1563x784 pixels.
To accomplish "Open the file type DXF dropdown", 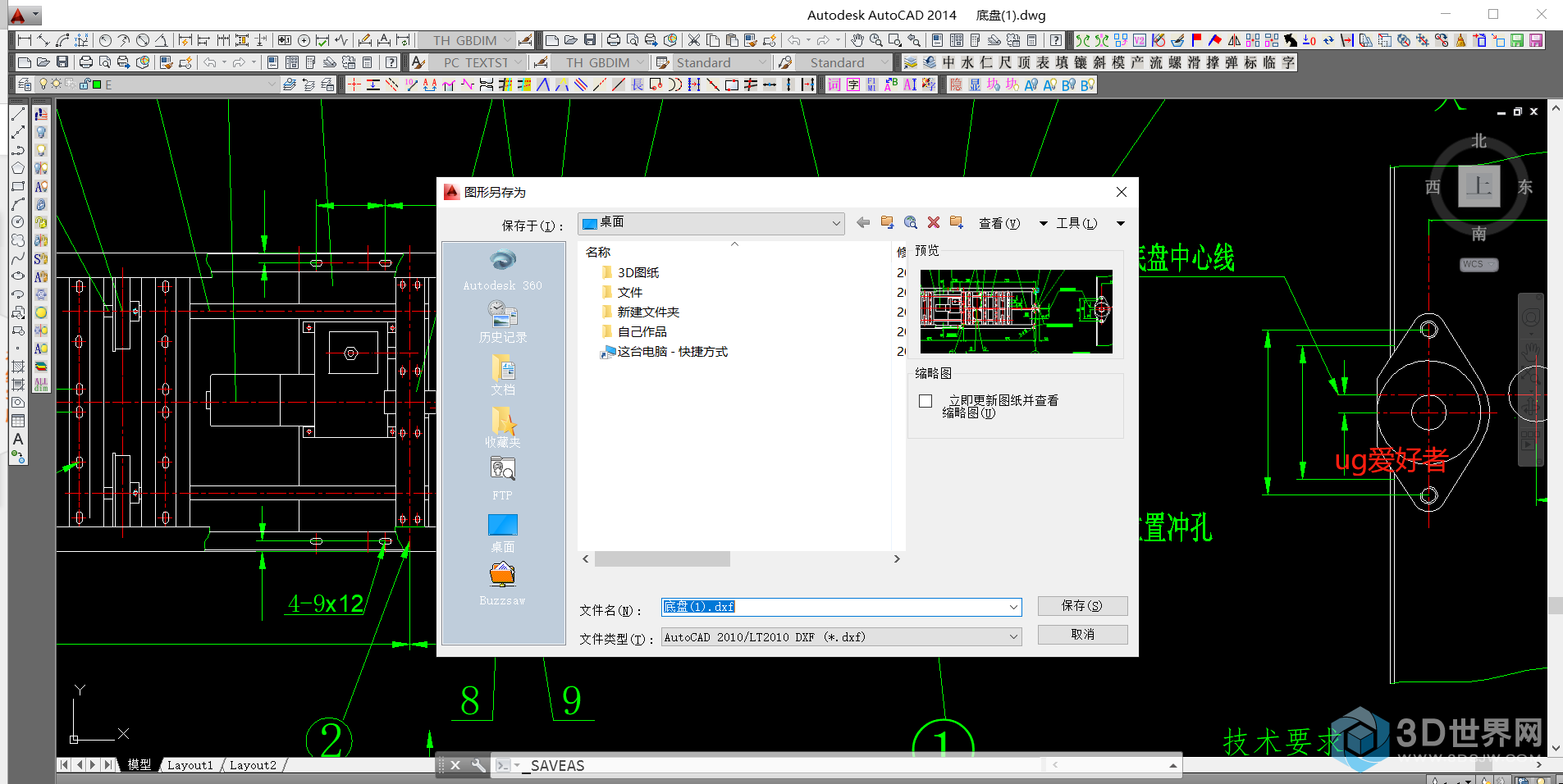I will point(842,637).
